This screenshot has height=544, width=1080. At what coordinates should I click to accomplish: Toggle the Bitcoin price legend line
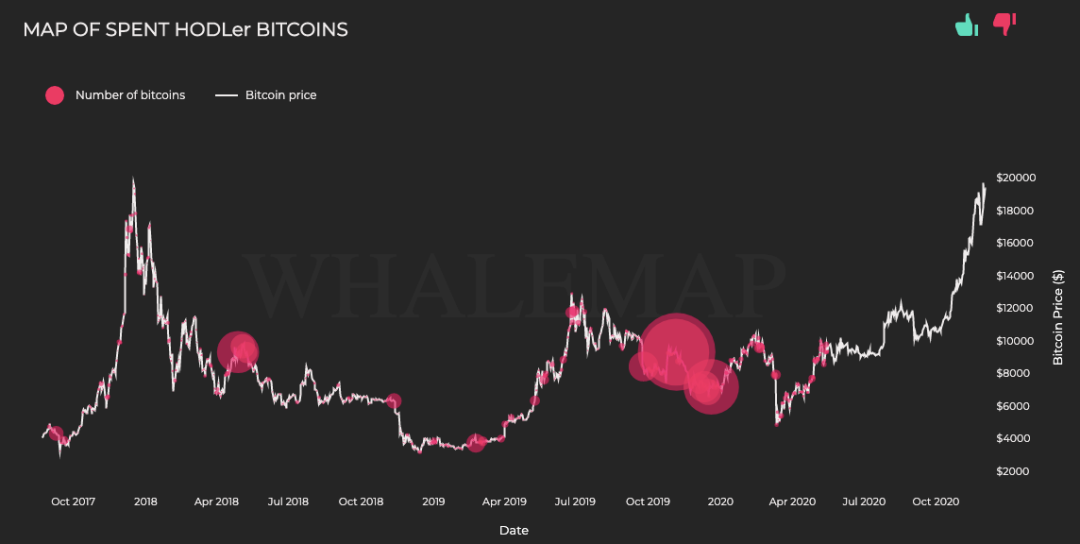[226, 95]
